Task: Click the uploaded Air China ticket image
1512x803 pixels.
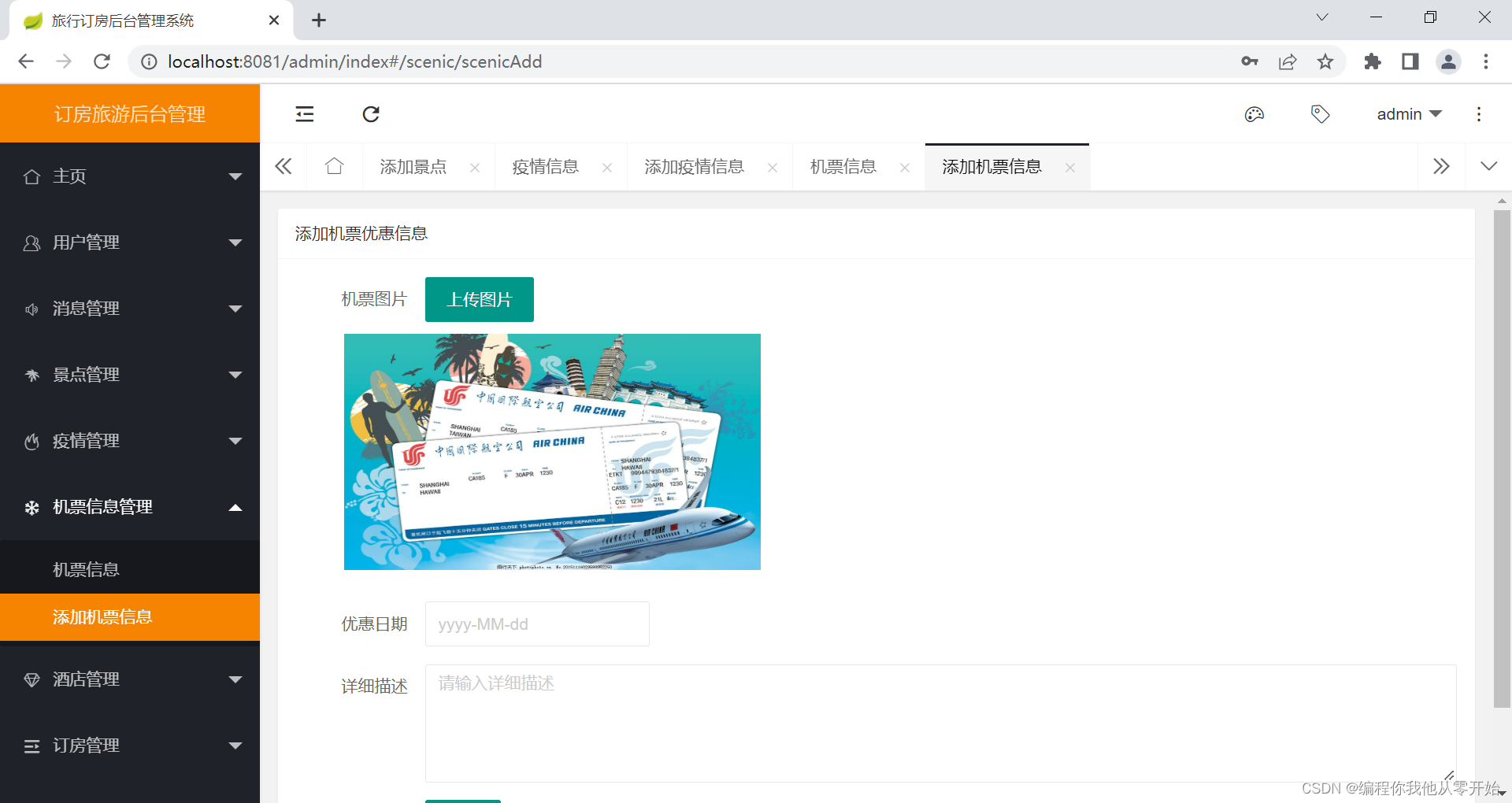Action: (x=552, y=452)
